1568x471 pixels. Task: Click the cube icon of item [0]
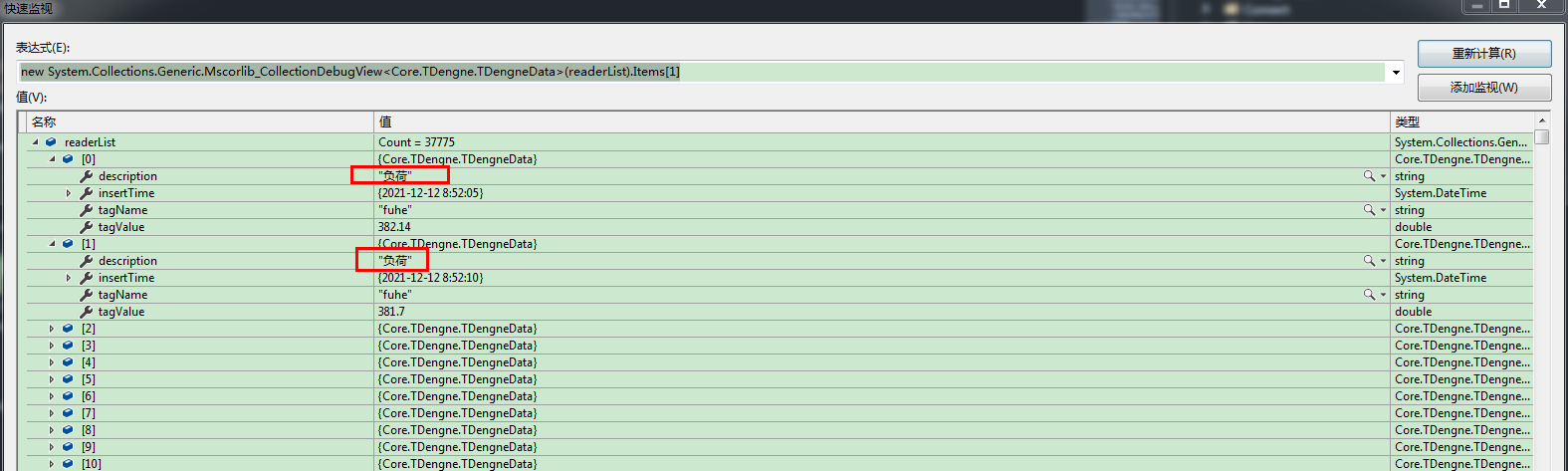68,159
